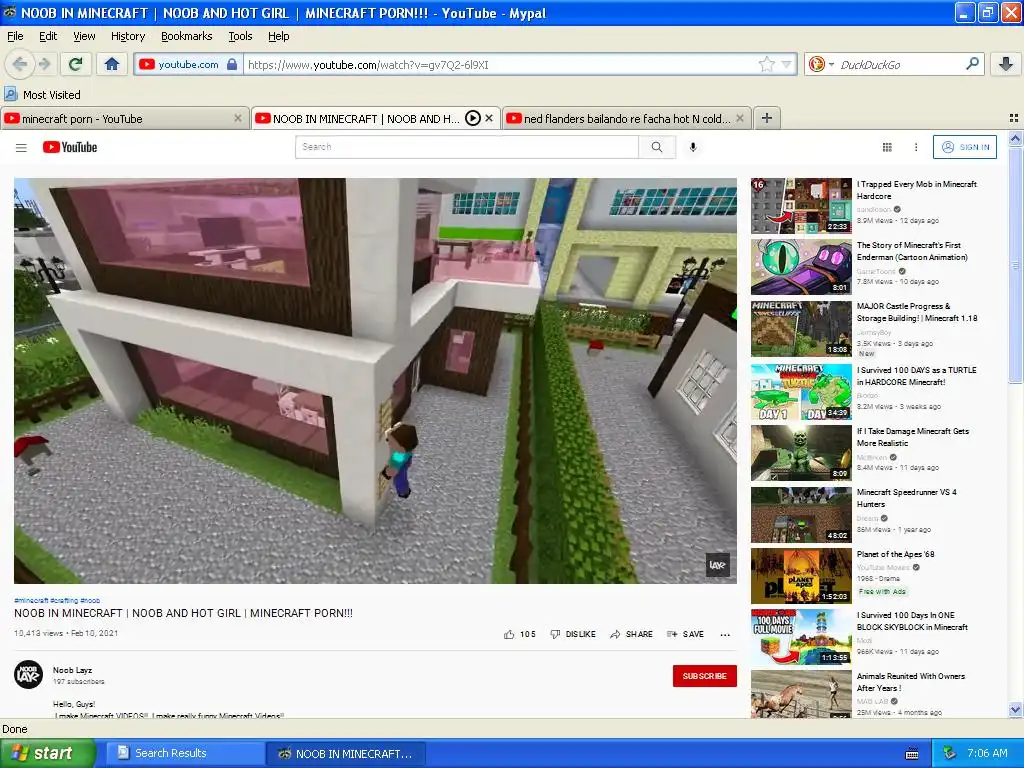The width and height of the screenshot is (1024, 768).
Task: Share the video
Action: [631, 634]
